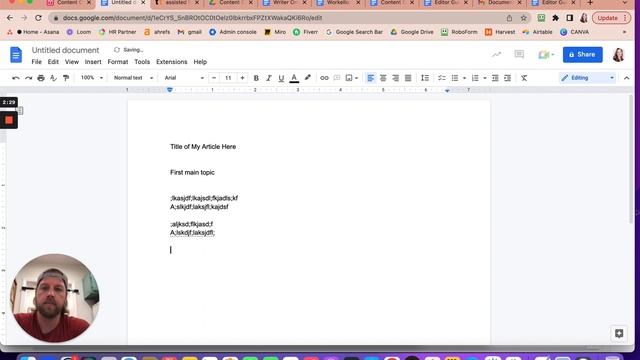Insert a bulleted list
640x360 pixels.
(455, 78)
